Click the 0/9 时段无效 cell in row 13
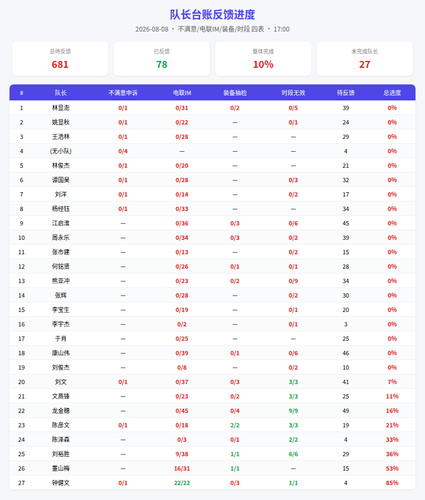Screen dimensions: 425x500 pos(293,281)
